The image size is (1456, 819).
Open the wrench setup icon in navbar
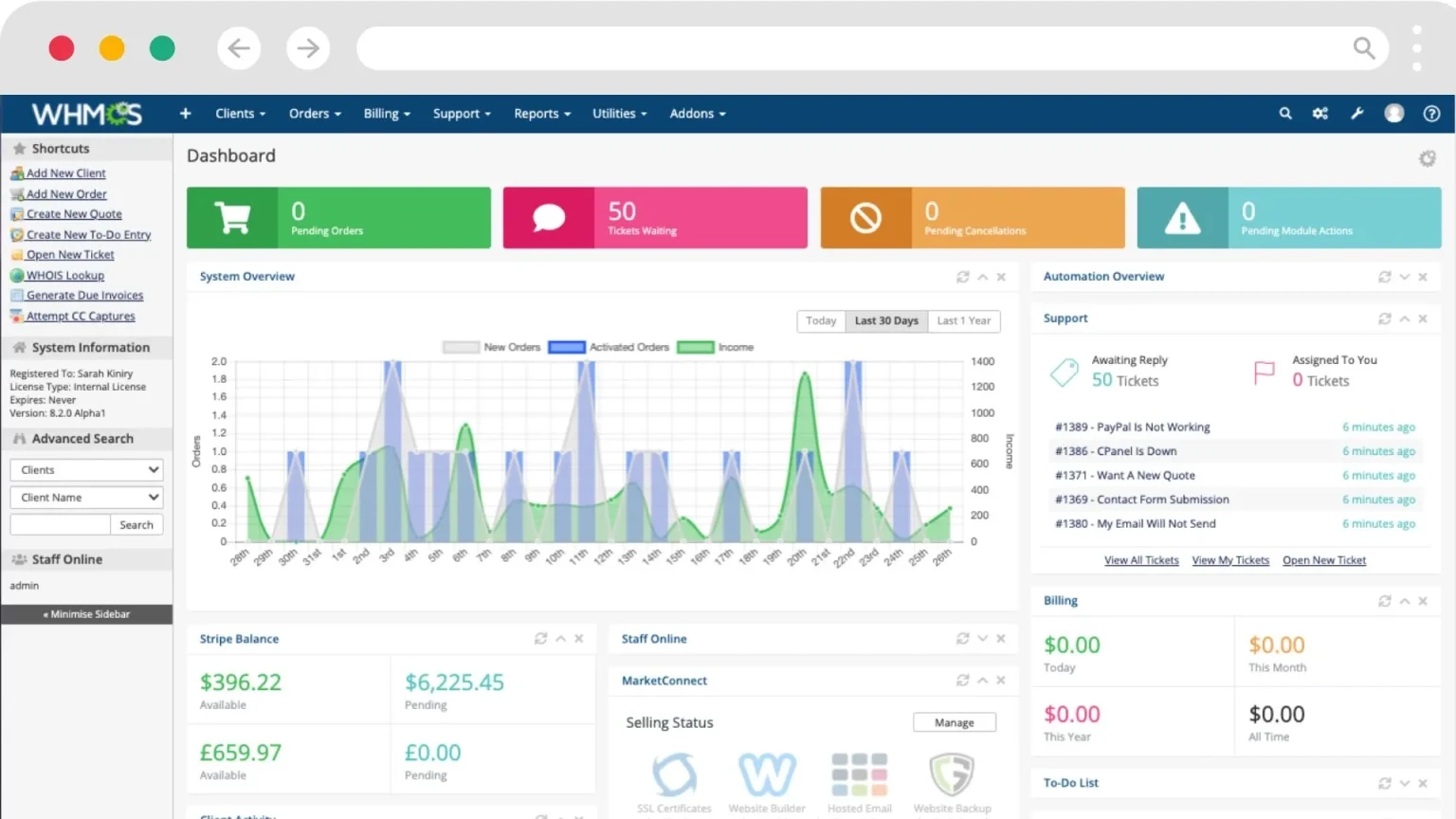coord(1357,114)
